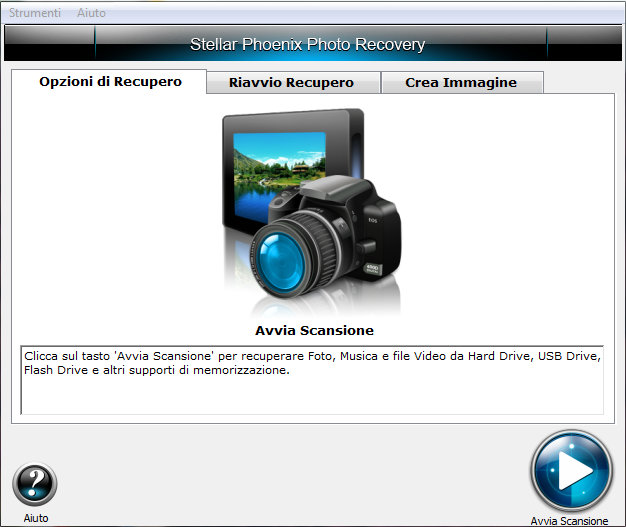Viewport: 626px width, 527px height.
Task: Click the camera and photo frame image
Action: pyautogui.click(x=312, y=211)
